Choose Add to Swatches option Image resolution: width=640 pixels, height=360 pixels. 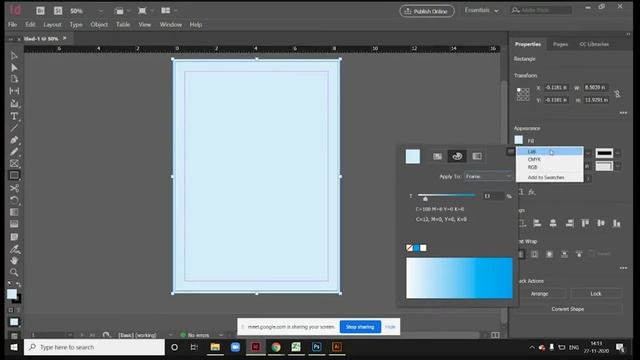click(550, 178)
